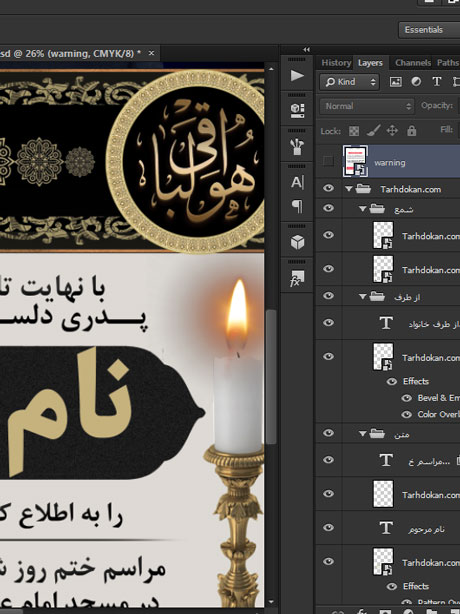The width and height of the screenshot is (460, 614).
Task: Hide the Tarhdokan.com group
Action: point(328,188)
